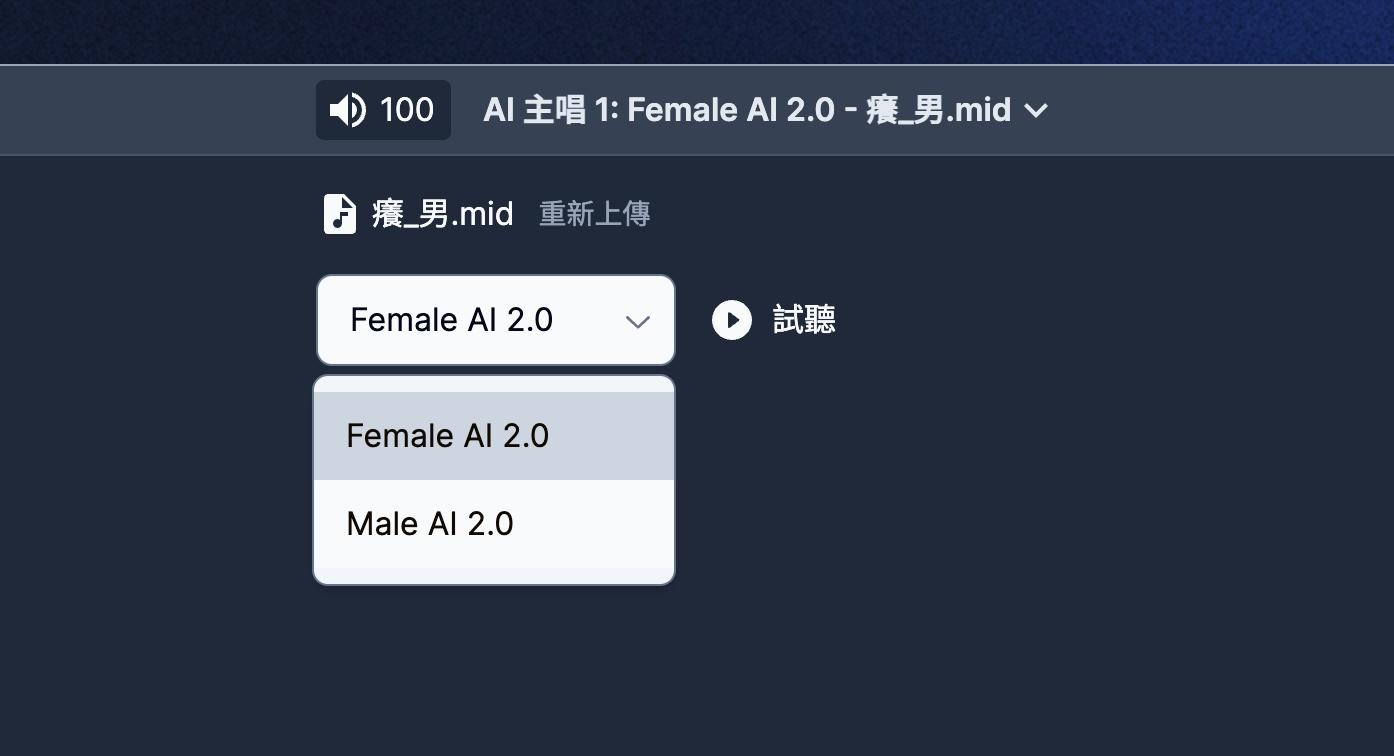Click the arrow inside the voice selector

[x=637, y=321]
